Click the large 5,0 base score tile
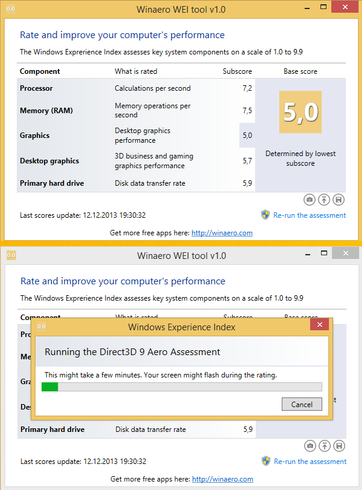The height and width of the screenshot is (490, 362). pyautogui.click(x=300, y=112)
